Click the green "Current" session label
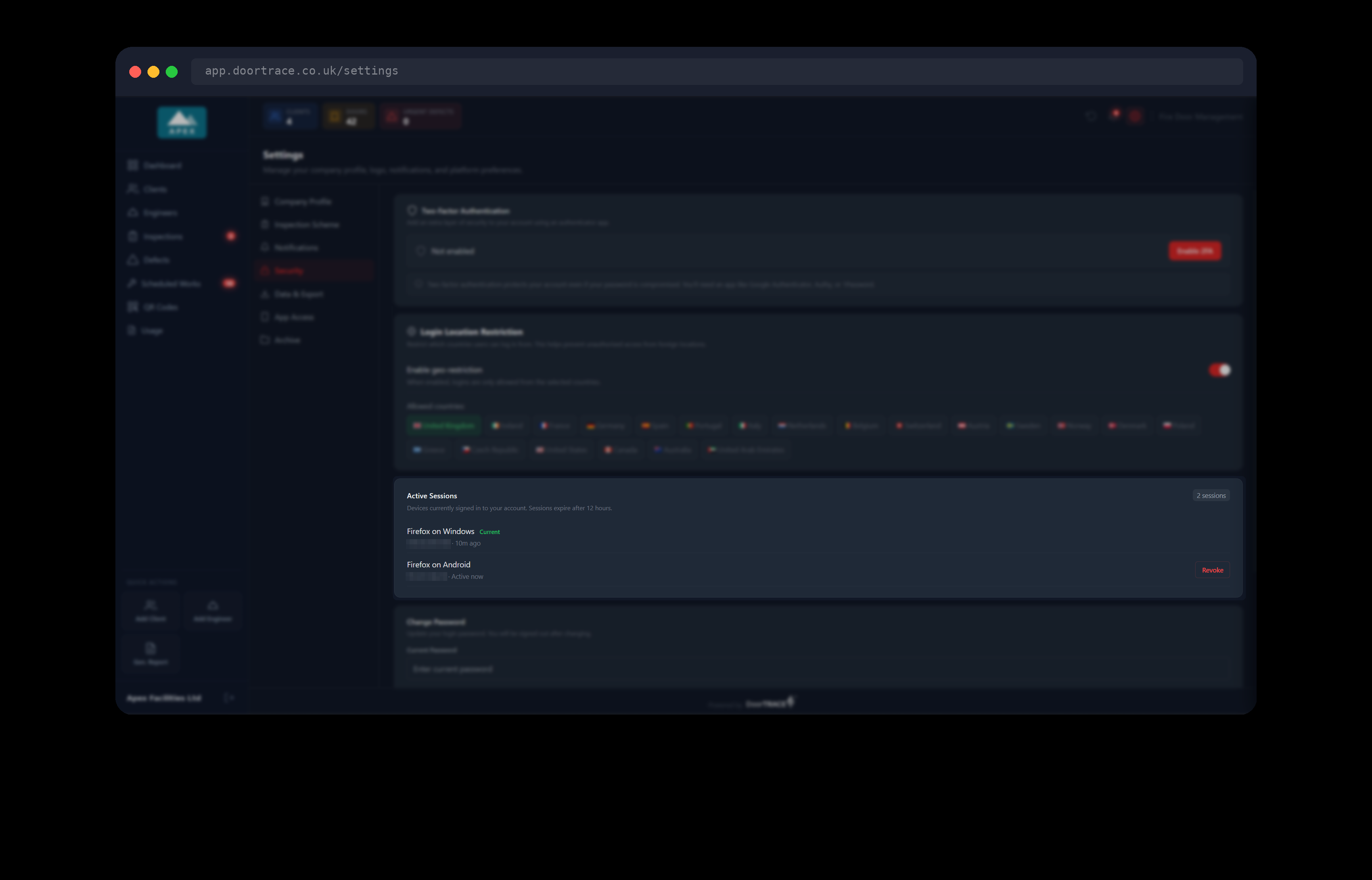Screen dimensions: 1372x880 coord(489,532)
